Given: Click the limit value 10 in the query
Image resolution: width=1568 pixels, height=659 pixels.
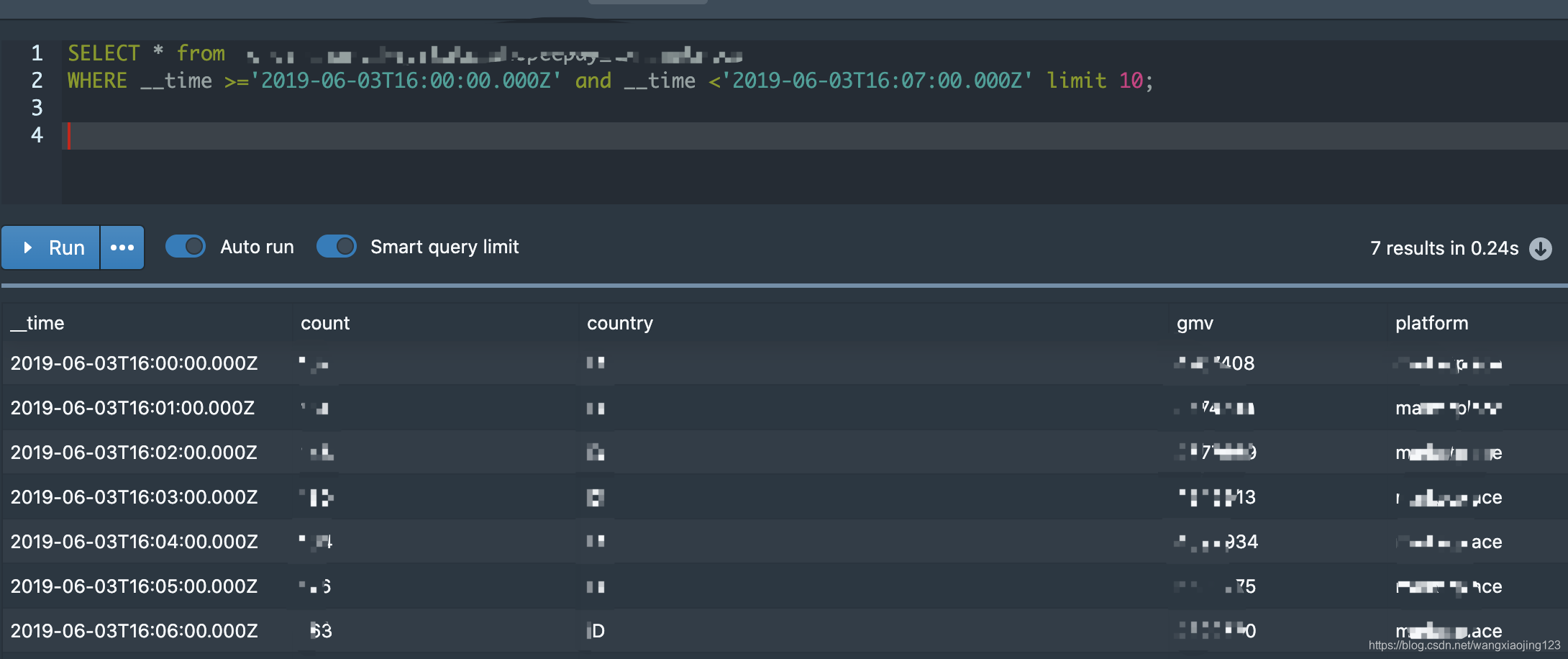Looking at the screenshot, I should point(1131,81).
